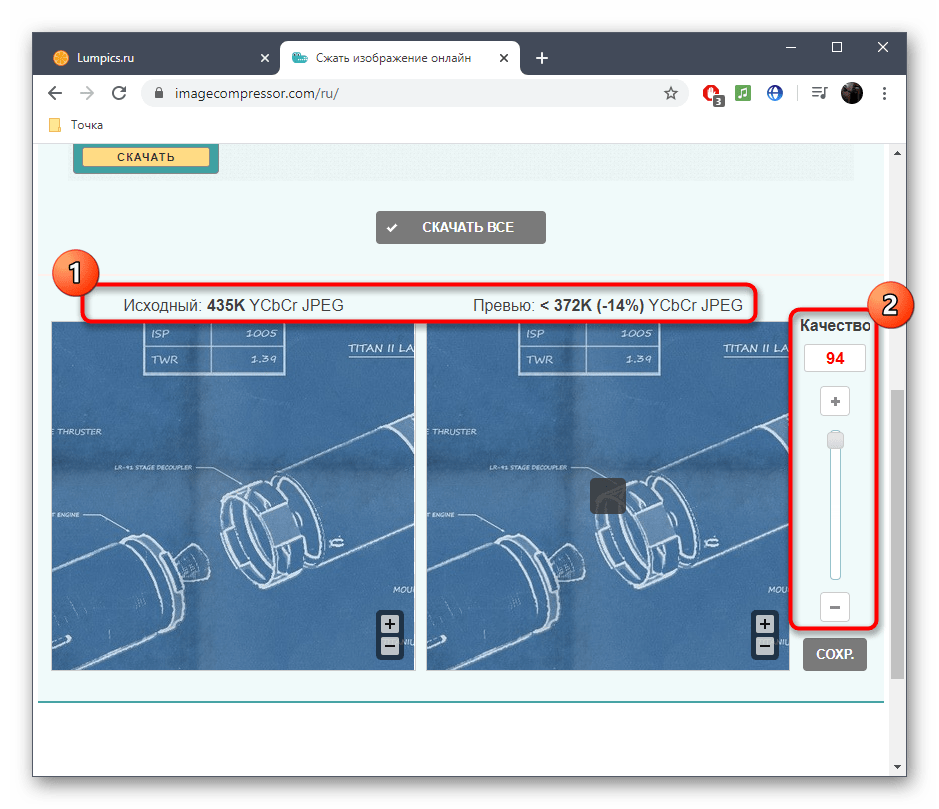This screenshot has width=939, height=809.
Task: Click the СКАЧАТЬ ВСЕ button
Action: coord(461,228)
